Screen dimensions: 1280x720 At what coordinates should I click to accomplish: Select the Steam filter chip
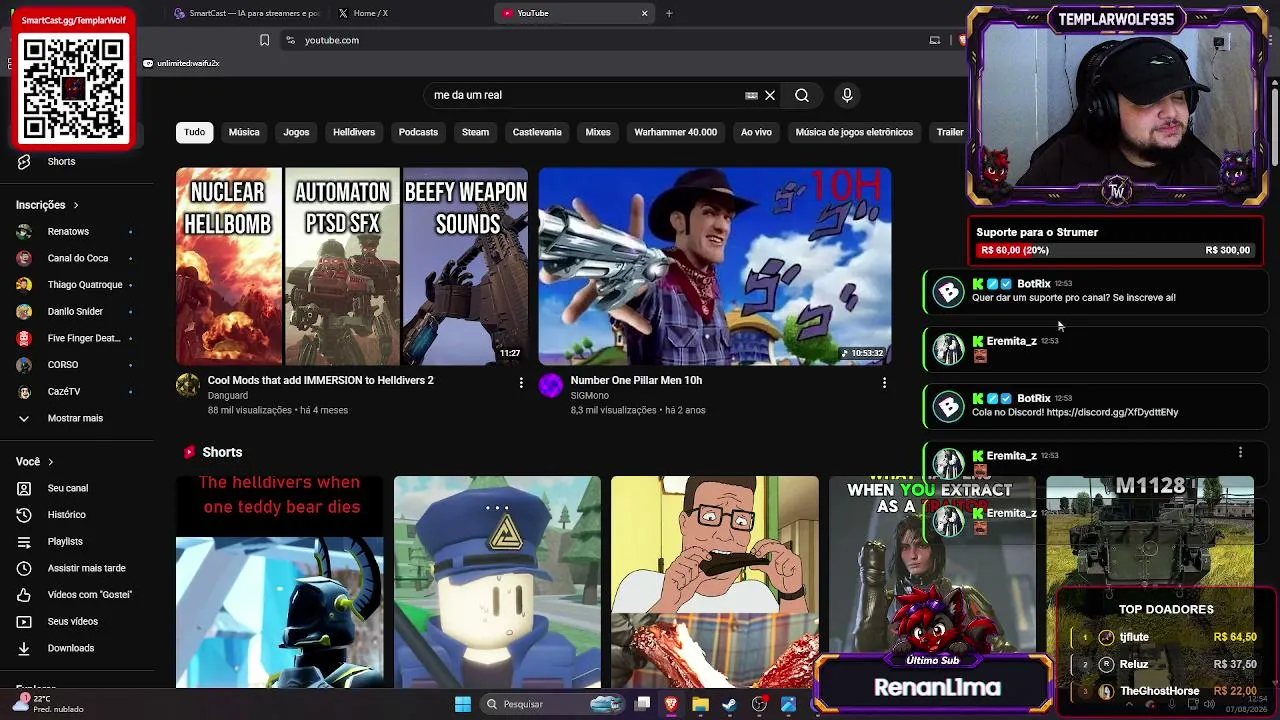(x=475, y=132)
